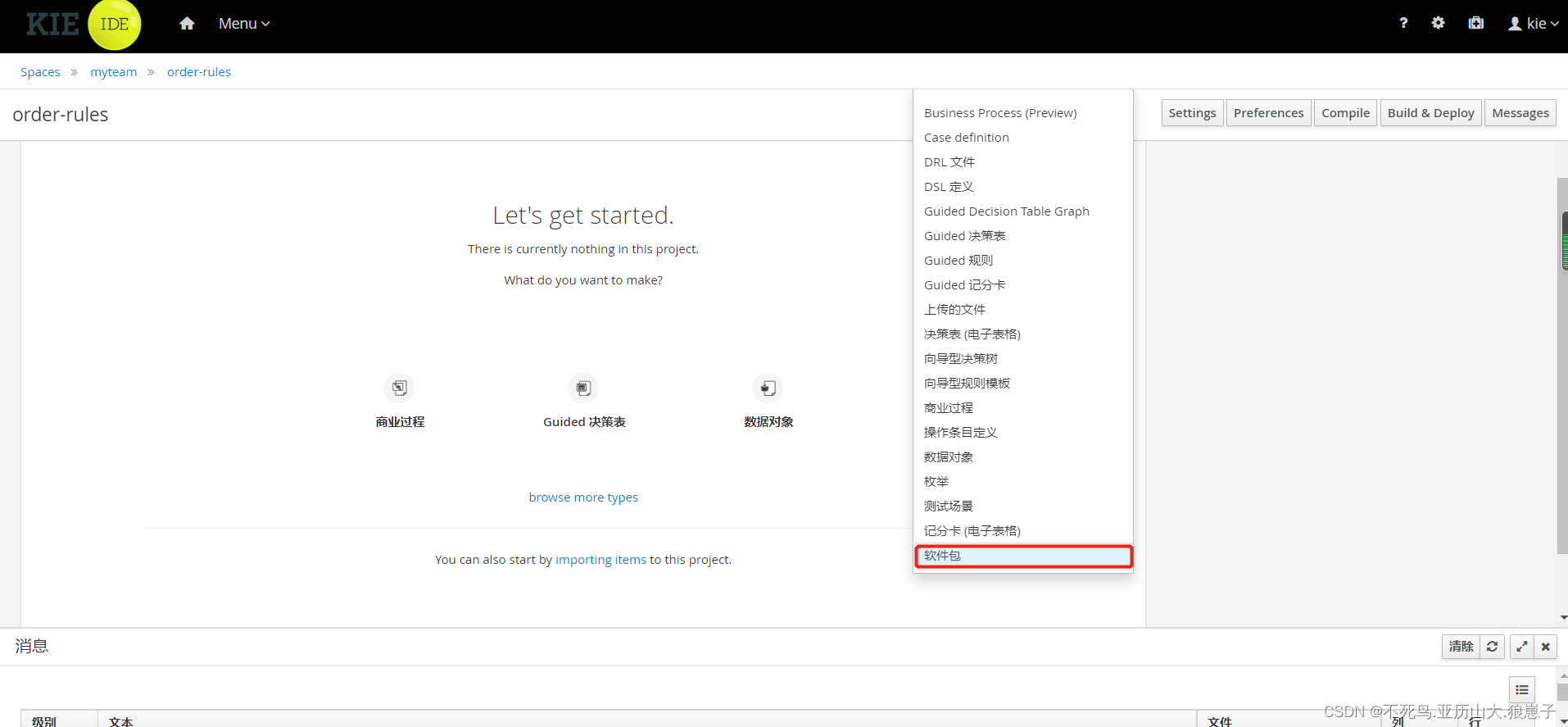Click the order-rules project title

tap(61, 115)
